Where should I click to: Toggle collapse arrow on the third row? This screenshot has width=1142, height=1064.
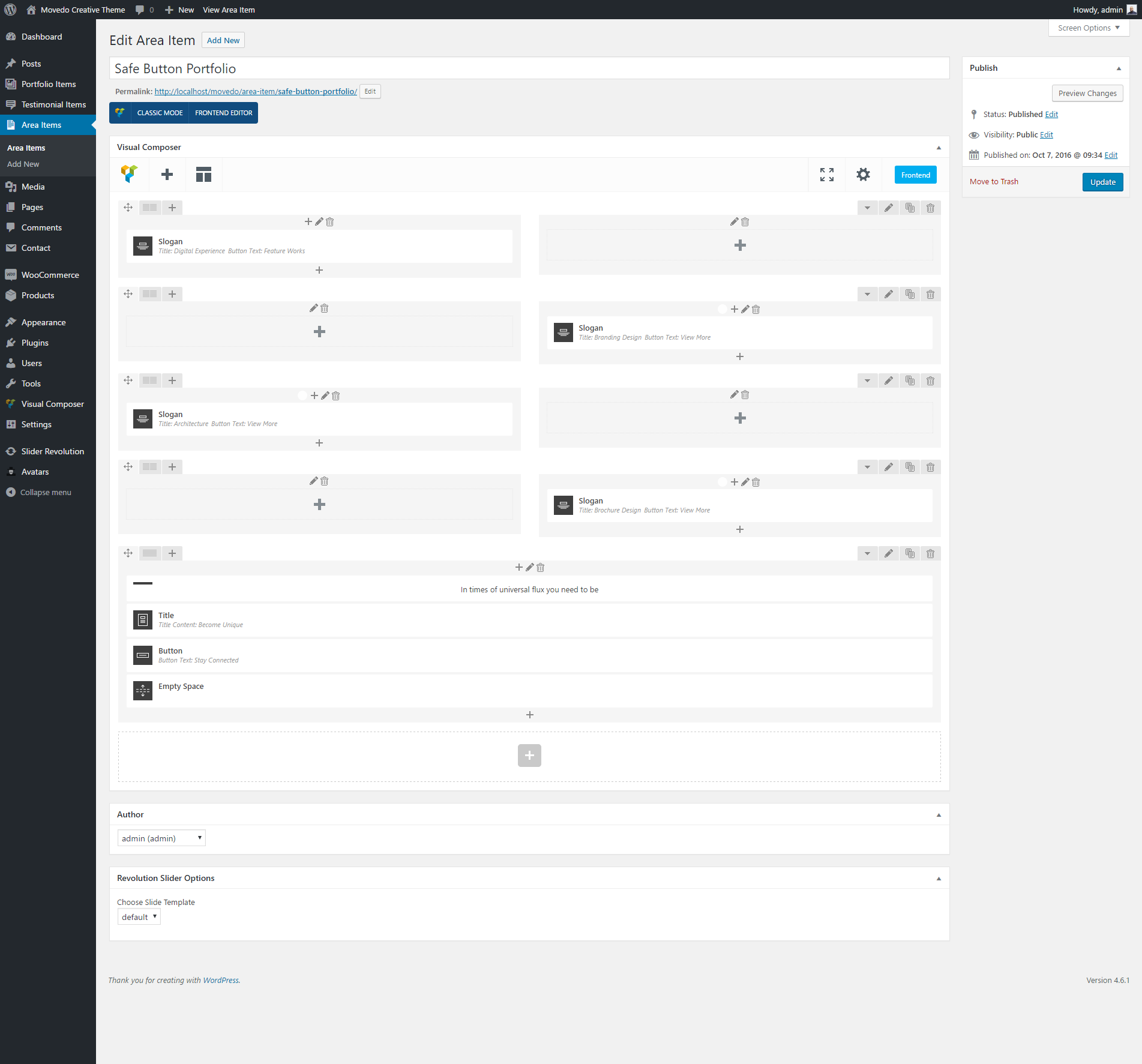[867, 380]
